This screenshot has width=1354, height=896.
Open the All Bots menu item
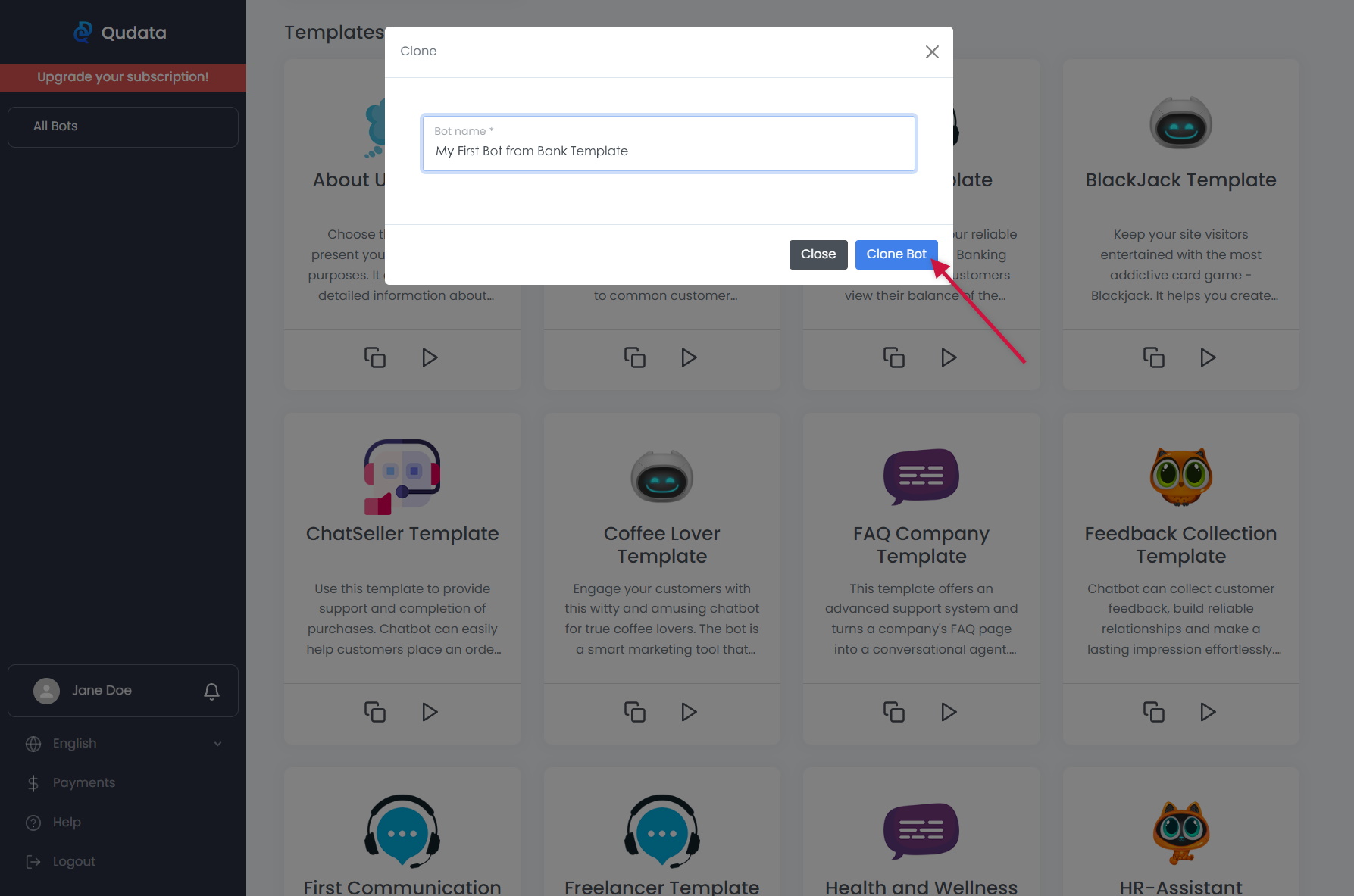[123, 126]
